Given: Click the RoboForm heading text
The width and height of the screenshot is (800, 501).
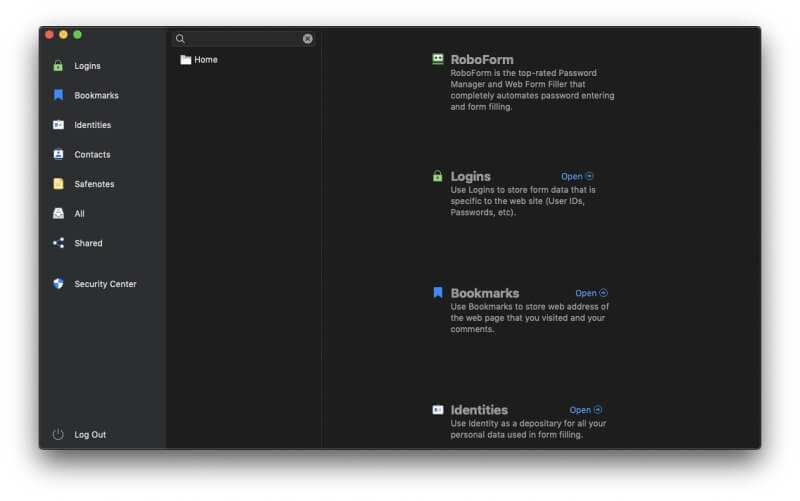Looking at the screenshot, I should point(482,59).
